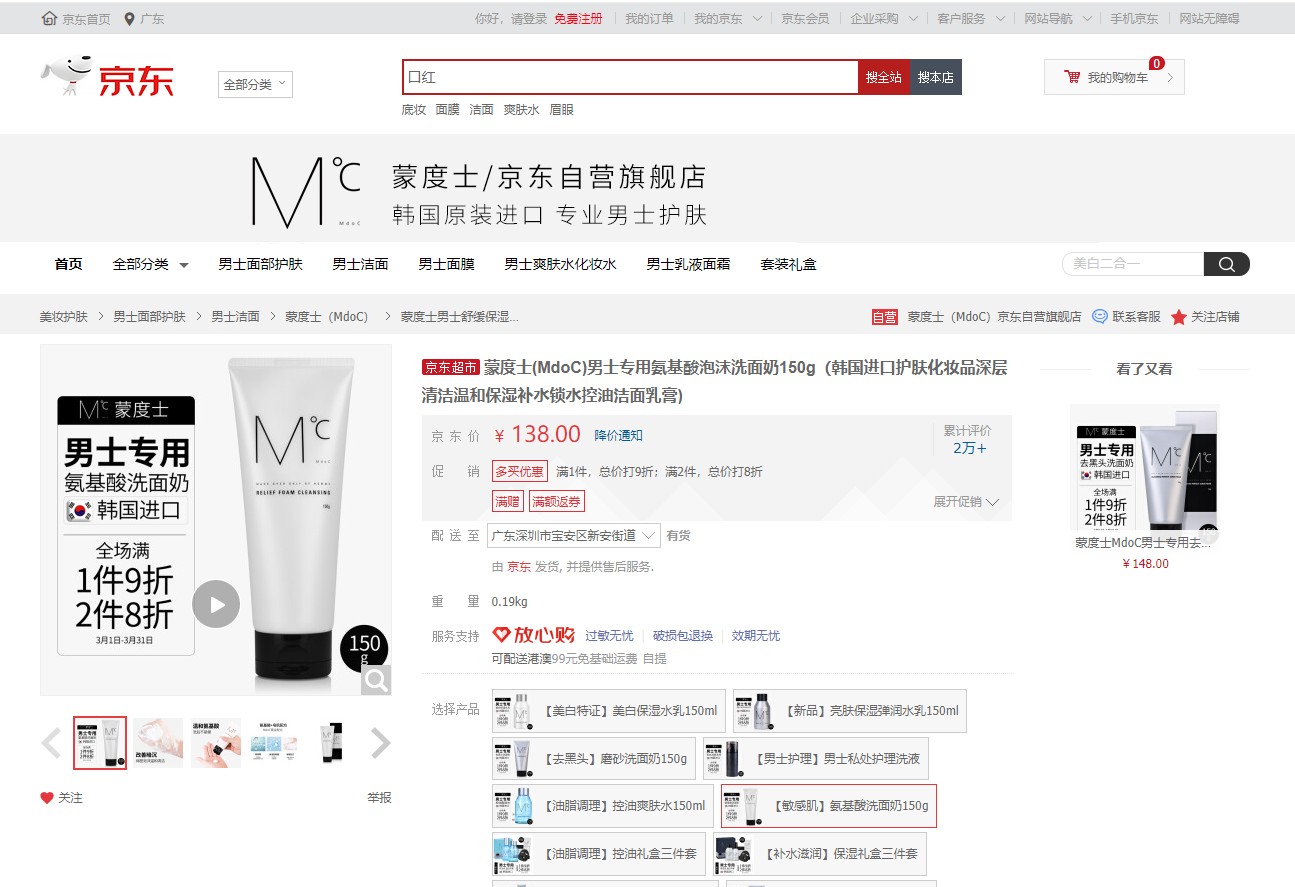This screenshot has width=1295, height=887.
Task: Contact customer service 联系客服
Action: (x=1126, y=317)
